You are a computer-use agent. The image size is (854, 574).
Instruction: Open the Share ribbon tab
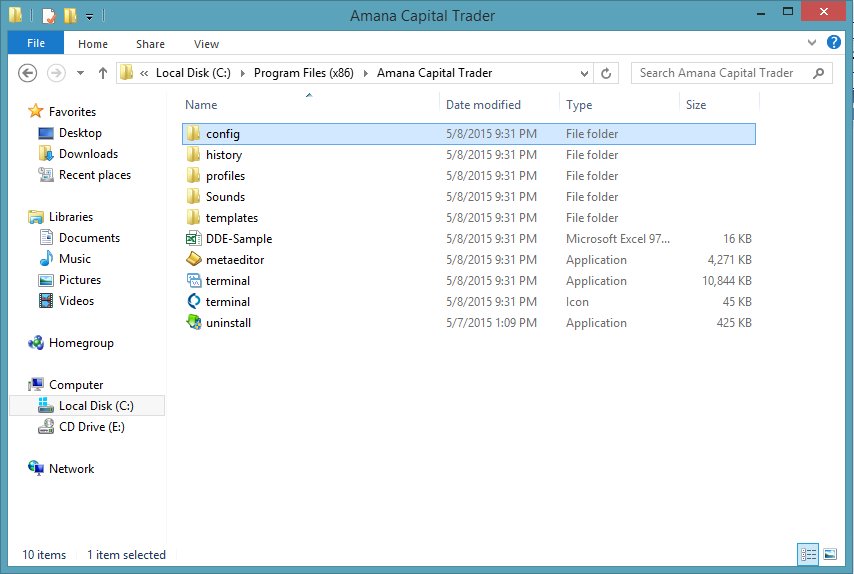click(x=151, y=44)
